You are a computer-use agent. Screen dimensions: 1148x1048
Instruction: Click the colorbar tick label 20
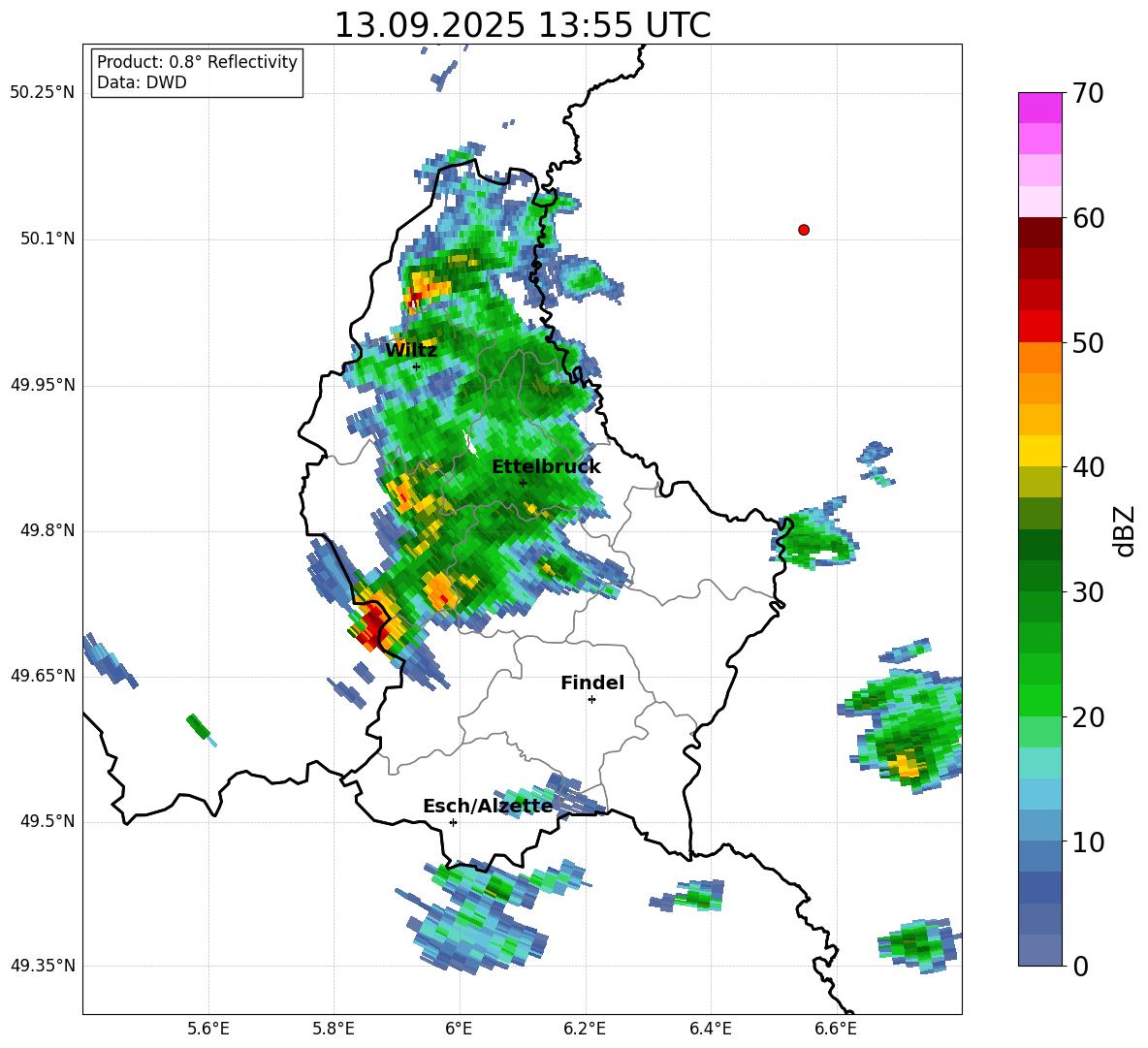(1088, 717)
